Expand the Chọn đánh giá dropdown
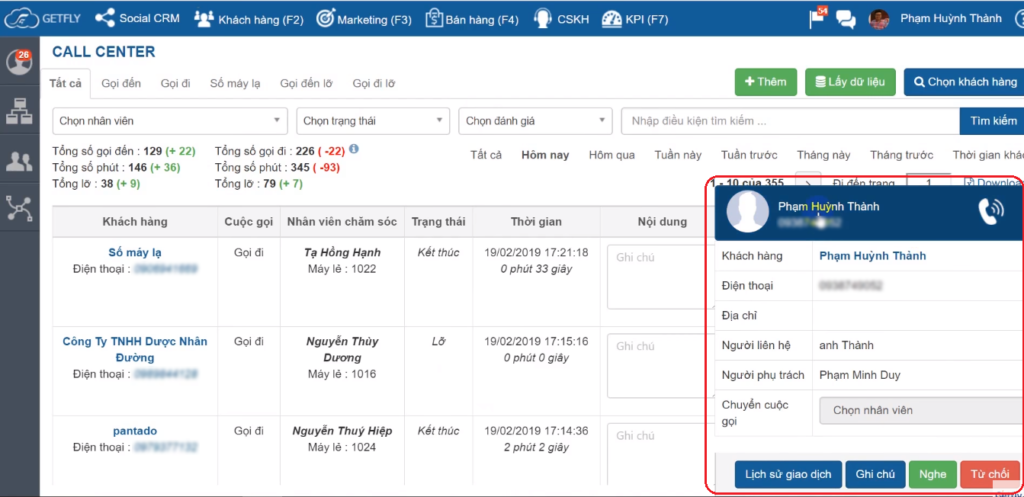Image resolution: width=1024 pixels, height=497 pixels. tap(535, 121)
